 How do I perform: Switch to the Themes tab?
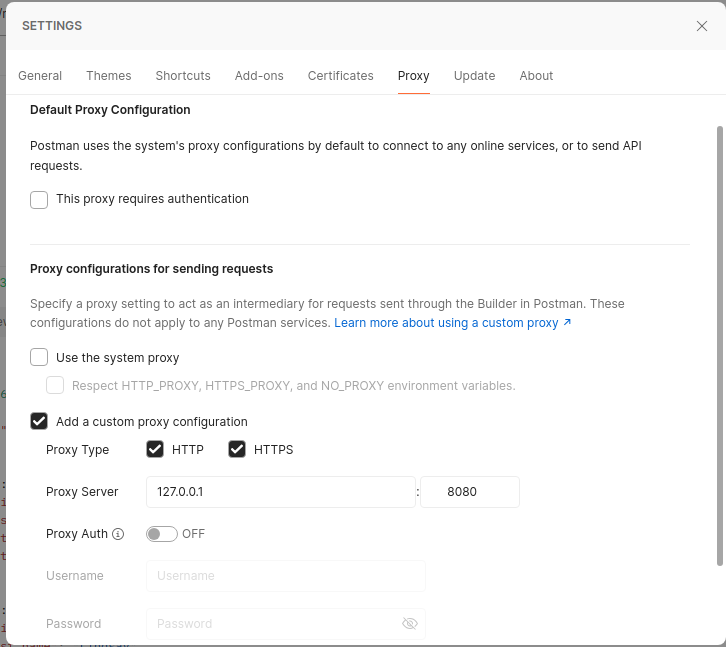coord(109,76)
